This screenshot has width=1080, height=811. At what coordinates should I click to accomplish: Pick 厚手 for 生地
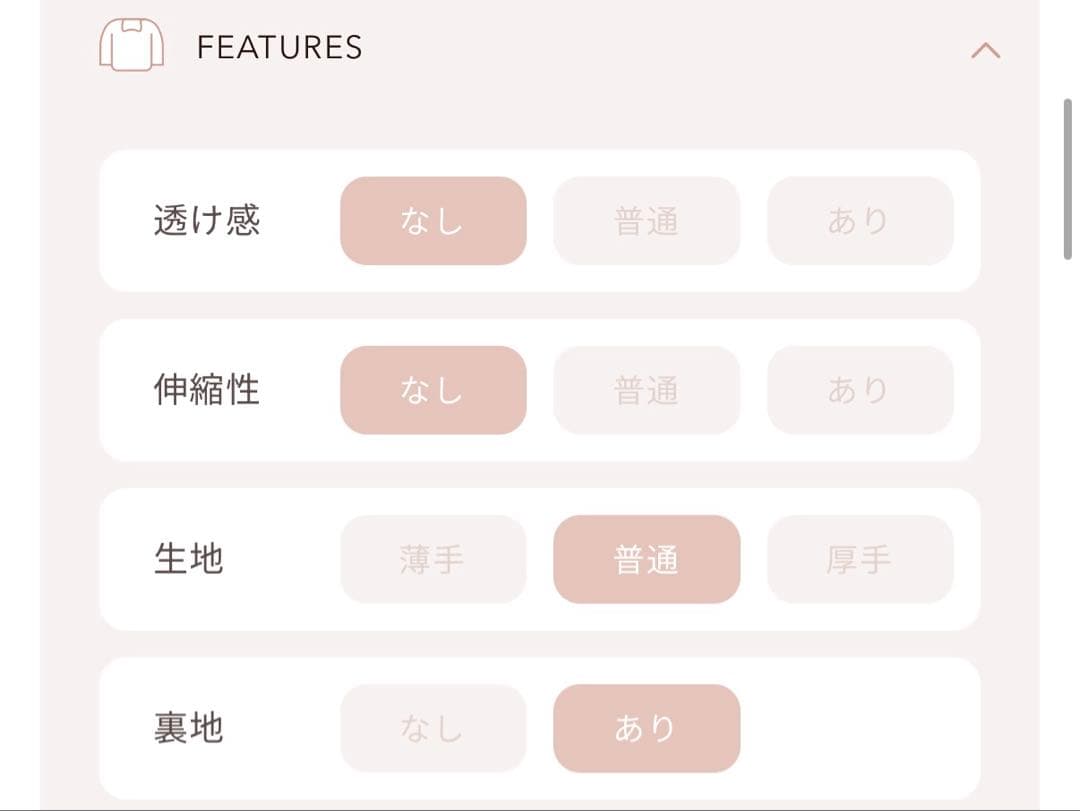[x=861, y=559]
